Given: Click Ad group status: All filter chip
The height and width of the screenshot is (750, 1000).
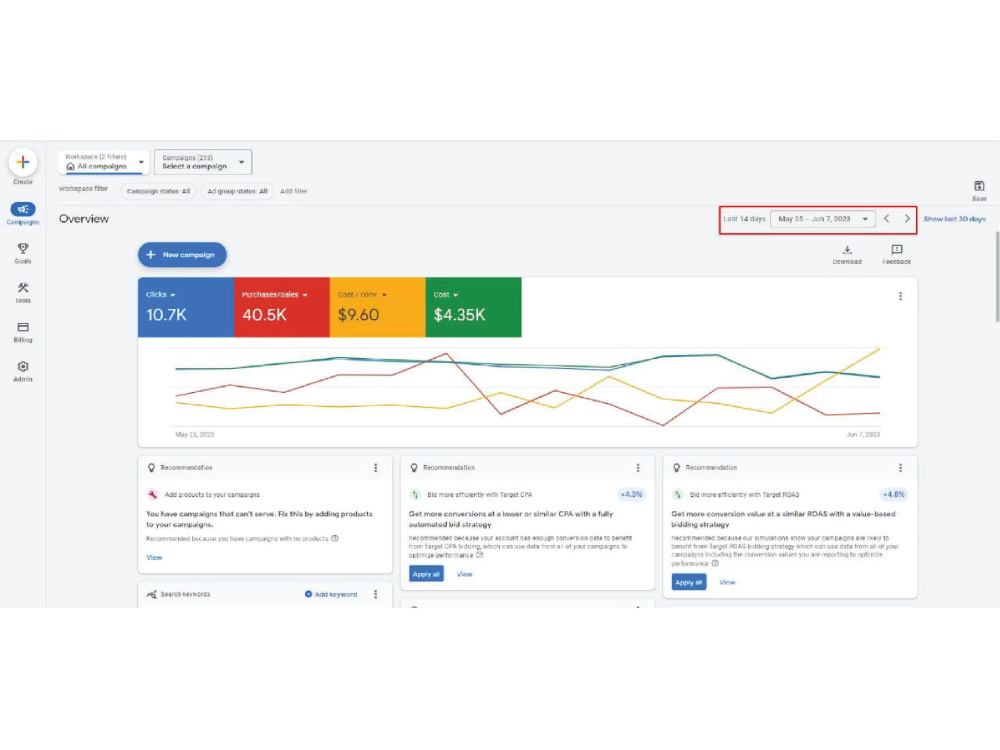Looking at the screenshot, I should click(x=237, y=191).
